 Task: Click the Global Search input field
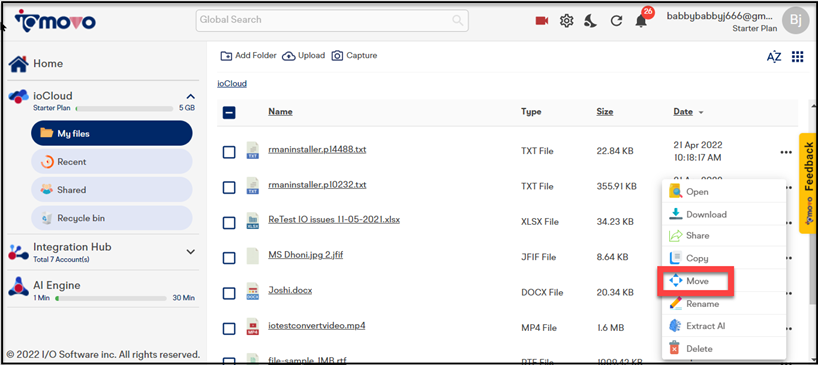pos(332,20)
